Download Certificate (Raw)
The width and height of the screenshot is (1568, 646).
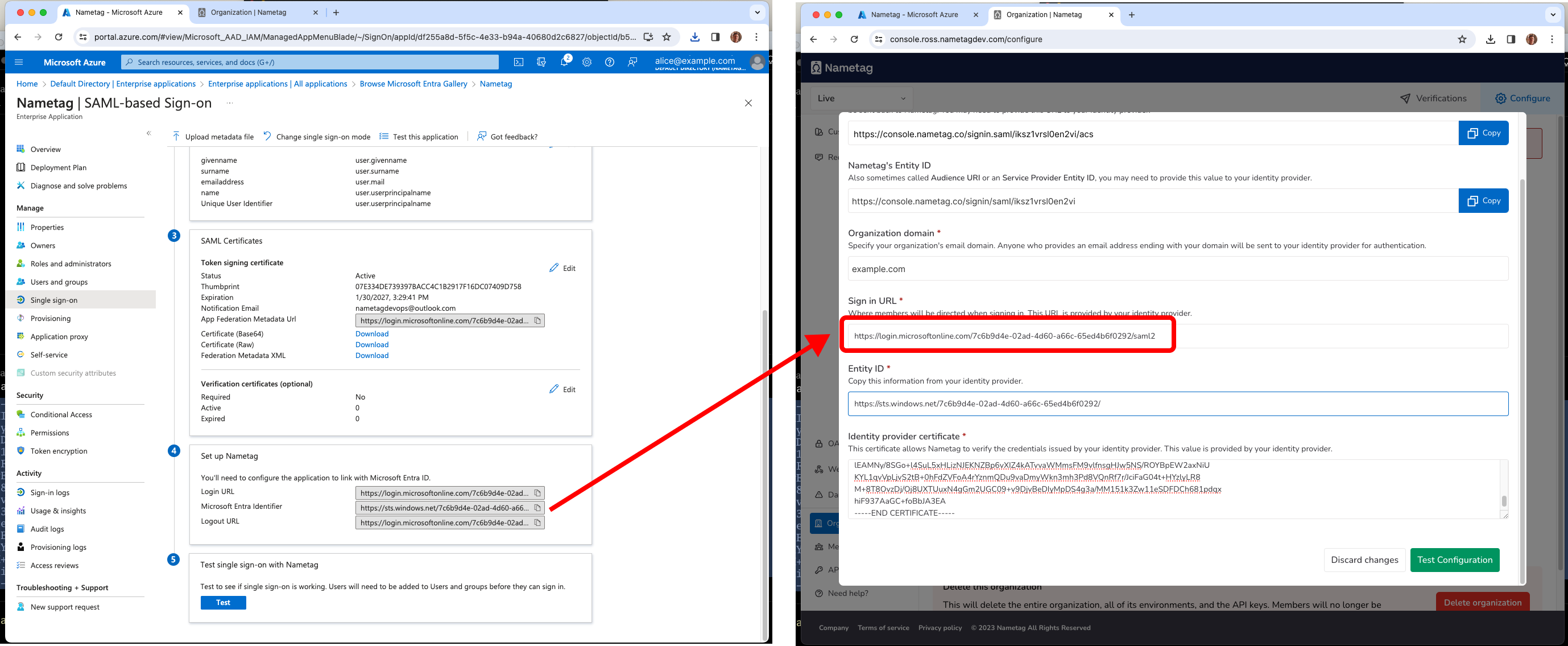pyautogui.click(x=372, y=345)
